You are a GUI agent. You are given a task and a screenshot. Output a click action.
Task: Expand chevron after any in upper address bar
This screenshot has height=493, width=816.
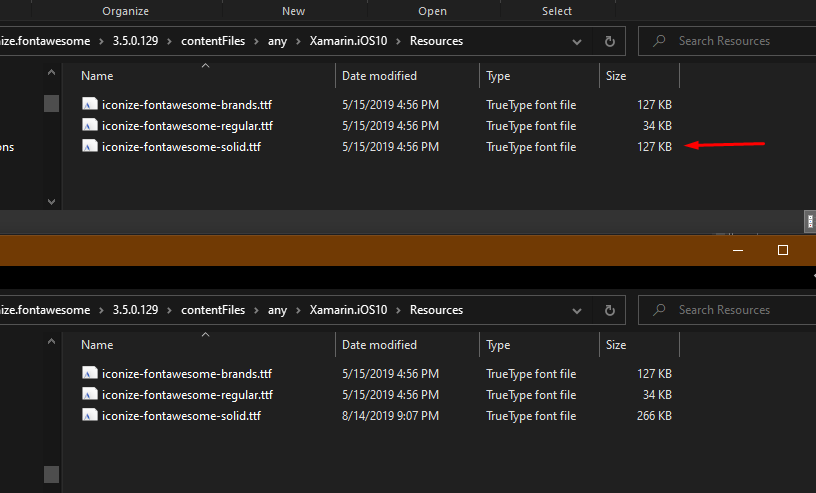(x=298, y=42)
